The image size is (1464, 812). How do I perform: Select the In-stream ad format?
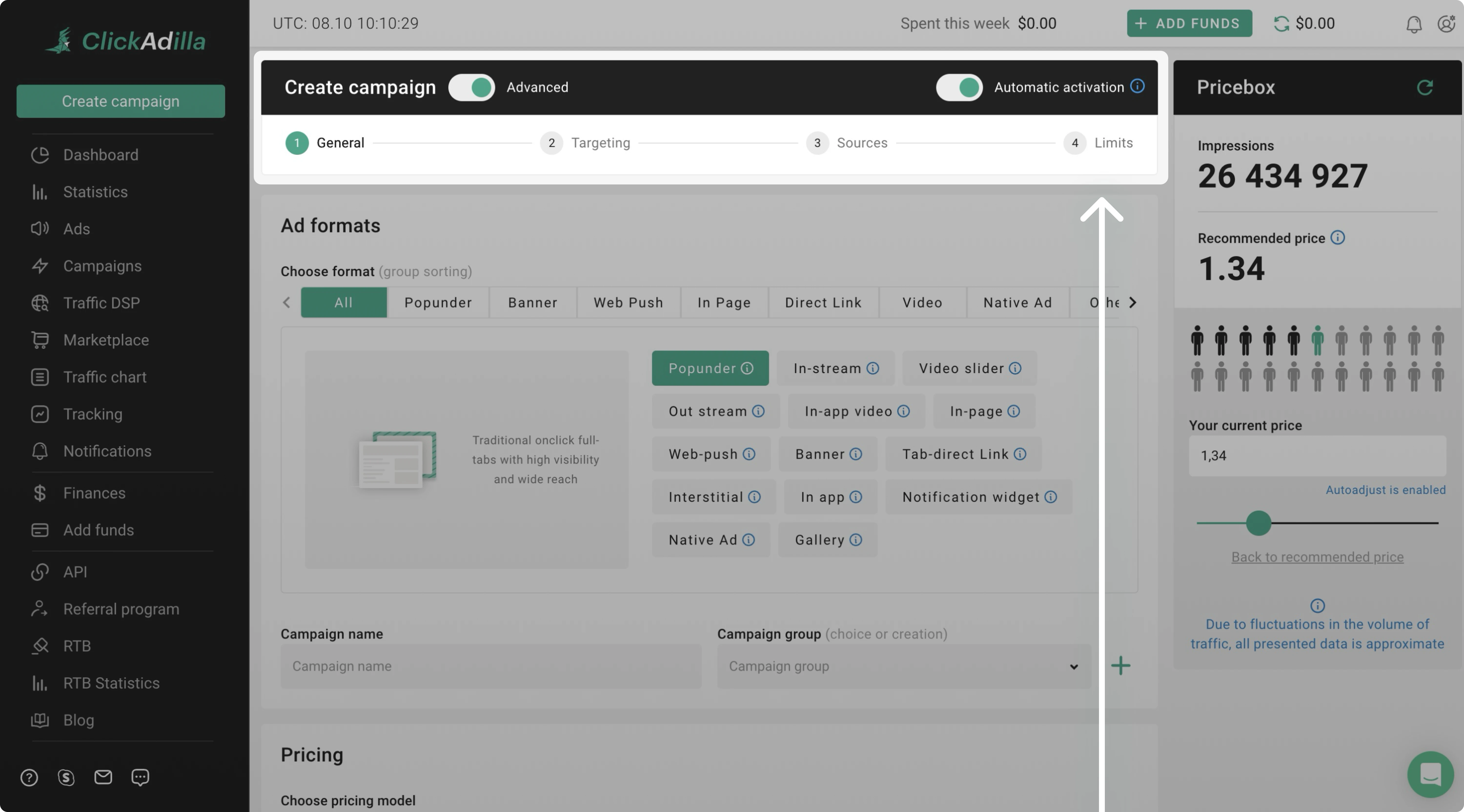(835, 368)
